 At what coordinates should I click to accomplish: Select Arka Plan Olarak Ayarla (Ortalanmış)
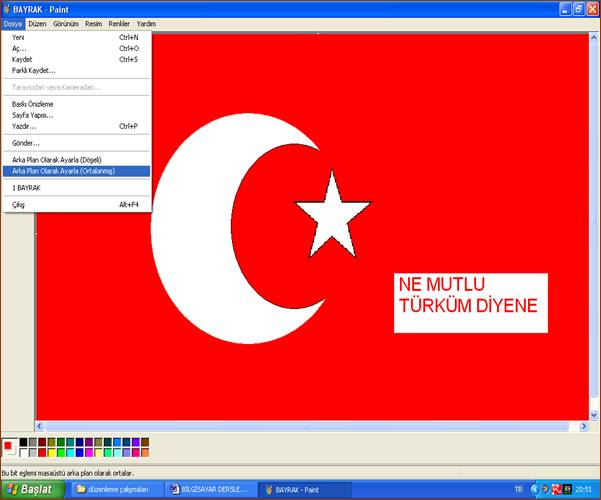[76, 171]
